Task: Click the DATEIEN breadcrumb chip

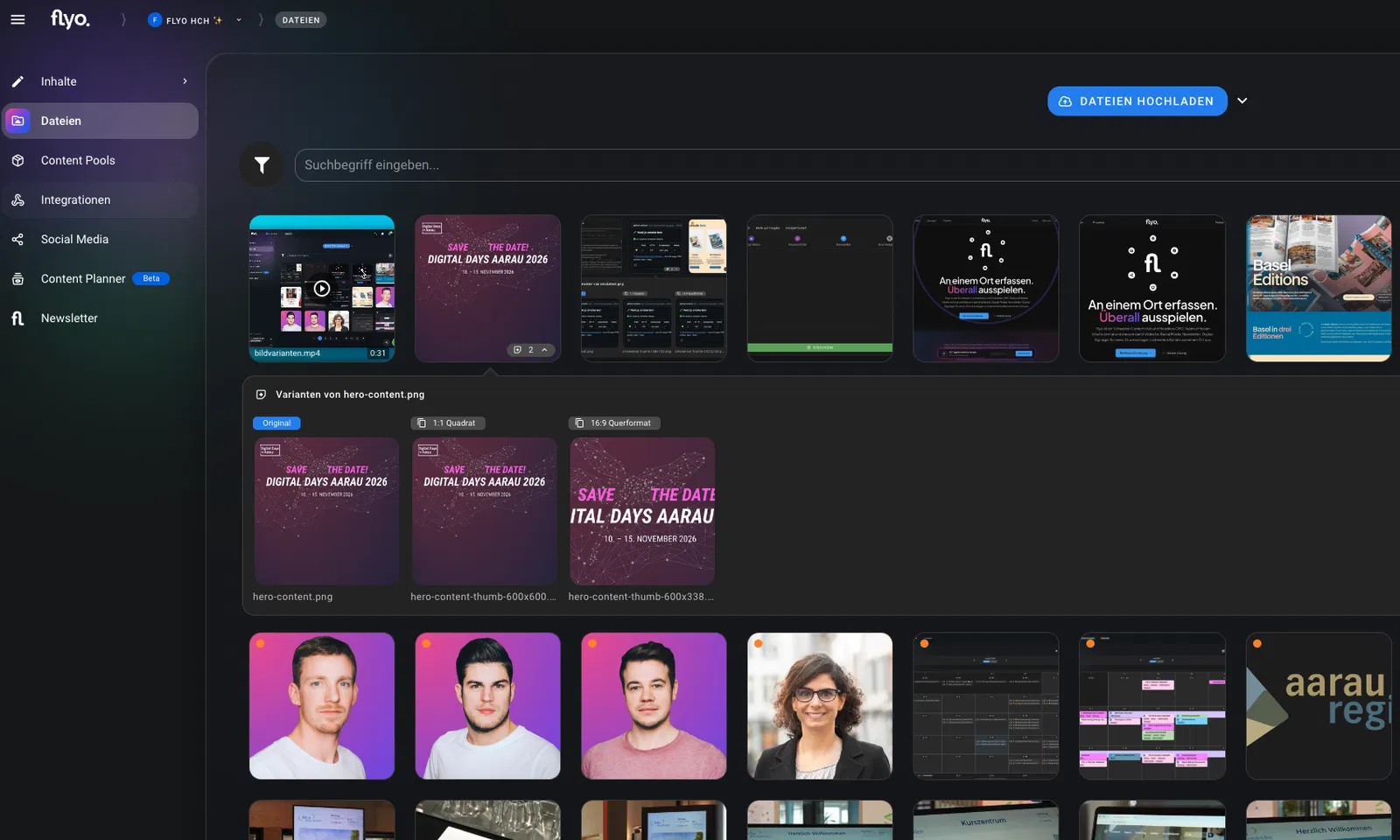Action: 301,20
